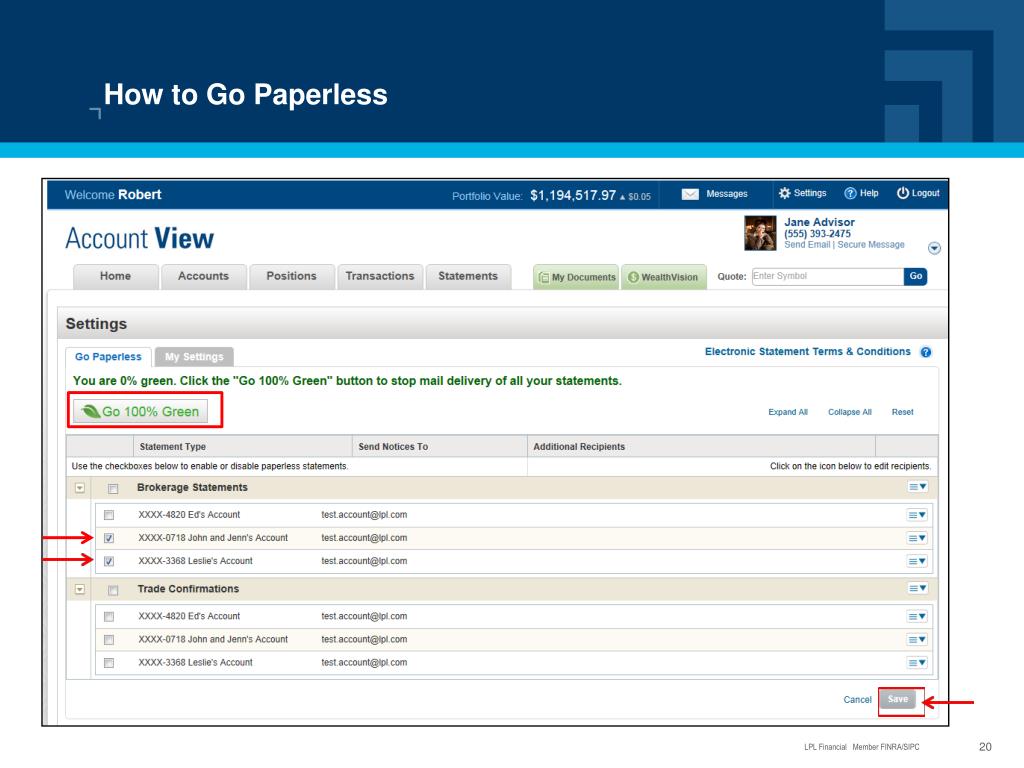Check John and Jenn's trade confirmations checkbox

109,640
